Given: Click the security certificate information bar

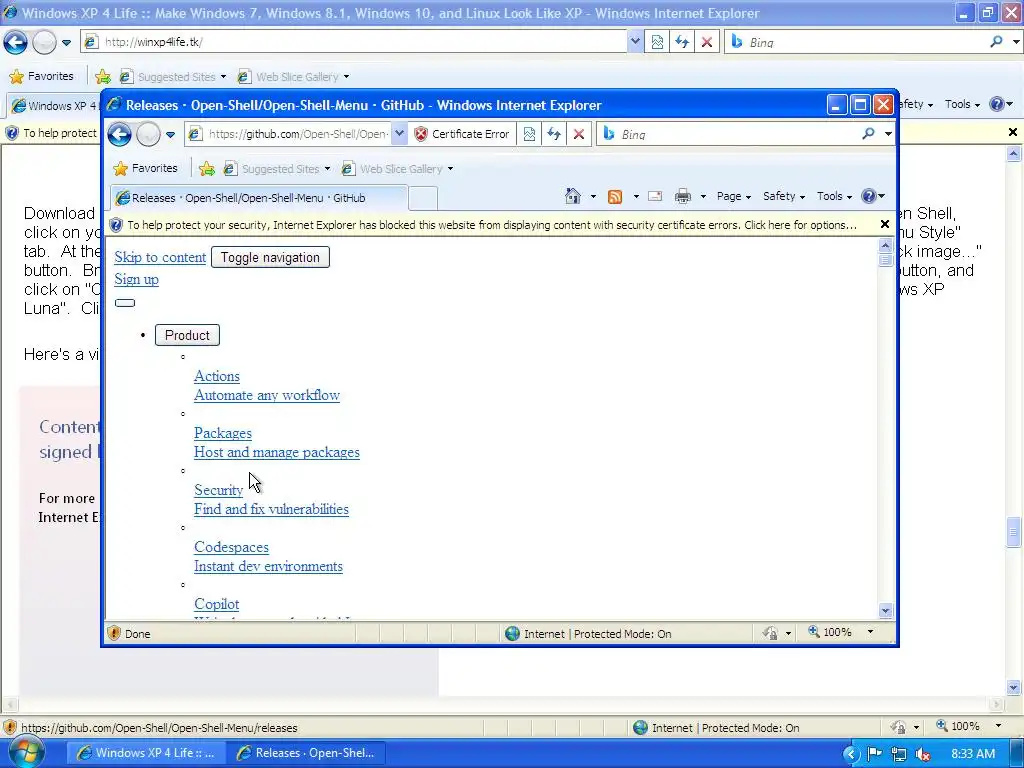Looking at the screenshot, I should [x=491, y=225].
